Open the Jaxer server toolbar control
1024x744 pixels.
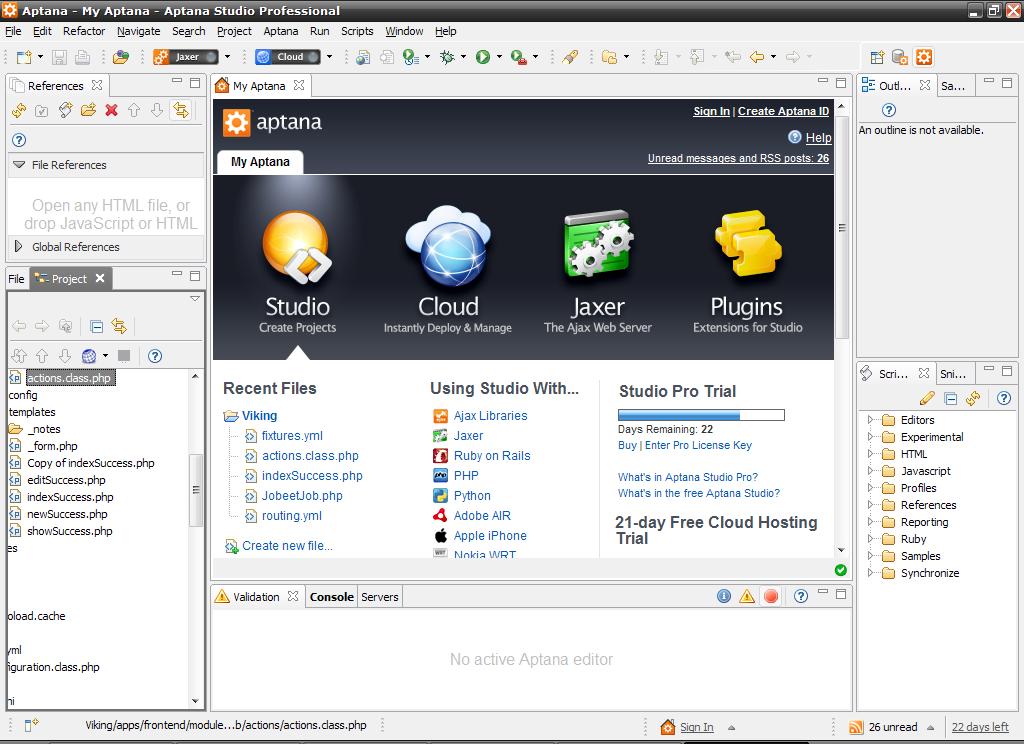tap(185, 57)
